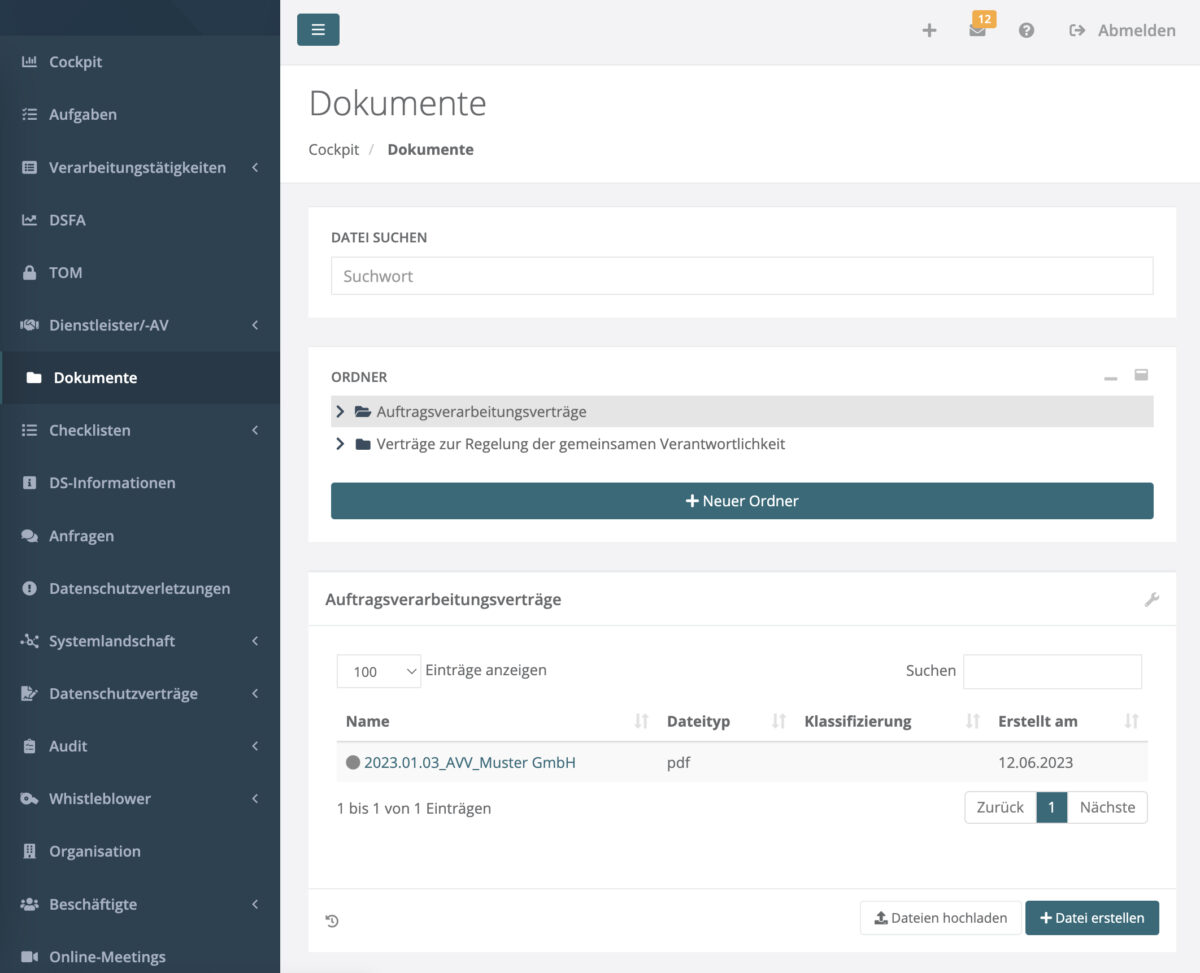
Task: Open the 100 entries per page dropdown
Action: coord(379,672)
